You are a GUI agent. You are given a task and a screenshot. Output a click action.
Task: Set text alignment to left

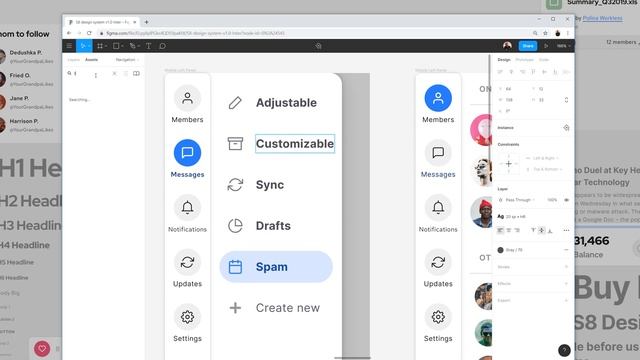click(500, 230)
